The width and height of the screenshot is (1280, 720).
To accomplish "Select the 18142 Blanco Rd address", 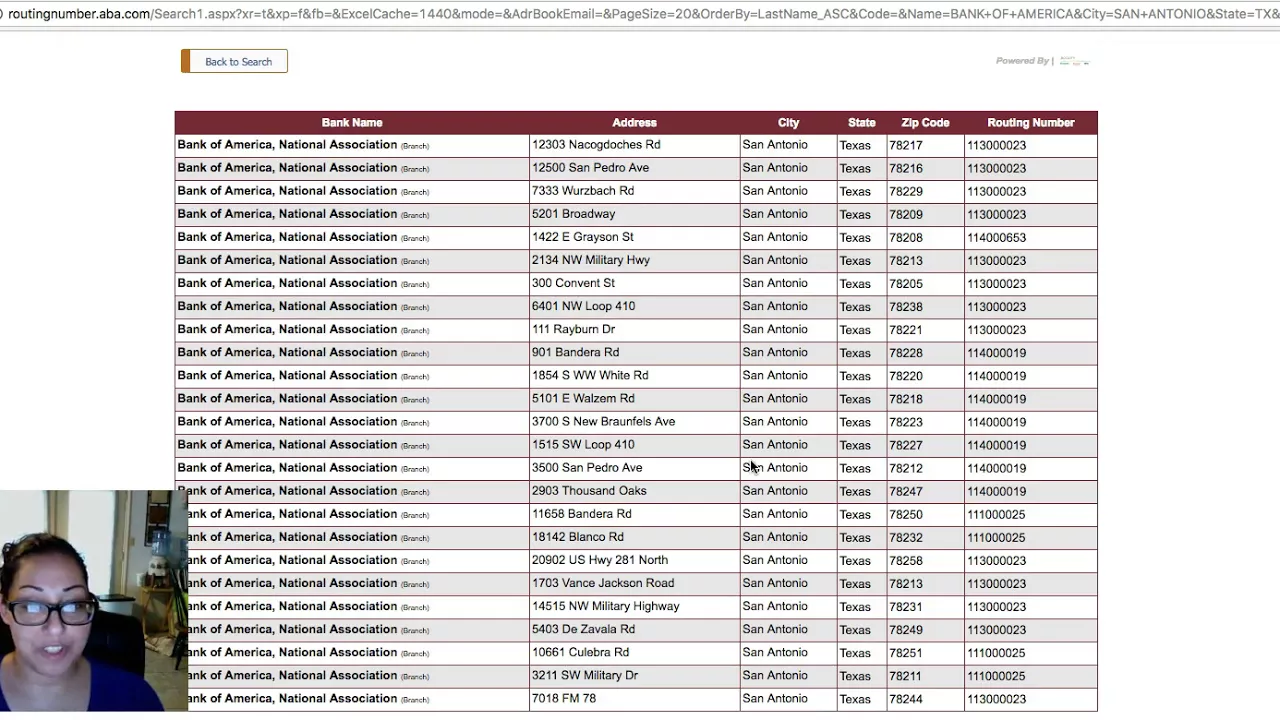I will pyautogui.click(x=578, y=537).
